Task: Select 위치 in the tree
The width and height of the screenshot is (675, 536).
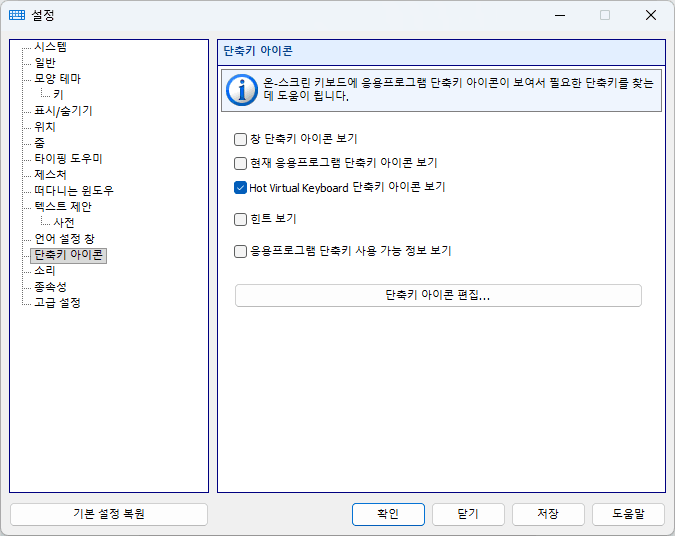Action: tap(45, 127)
